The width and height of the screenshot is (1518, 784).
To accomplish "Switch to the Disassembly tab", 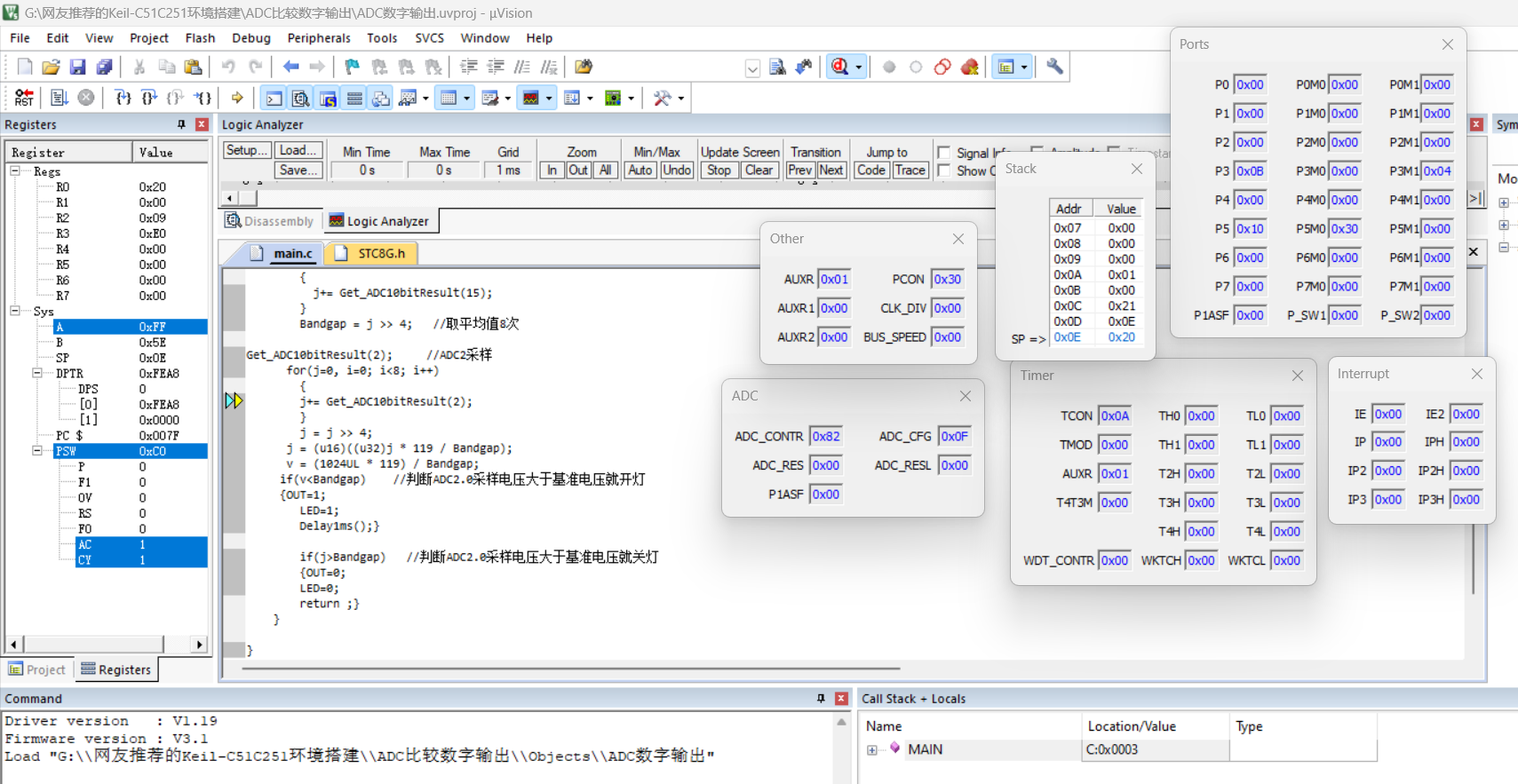I will 270,221.
